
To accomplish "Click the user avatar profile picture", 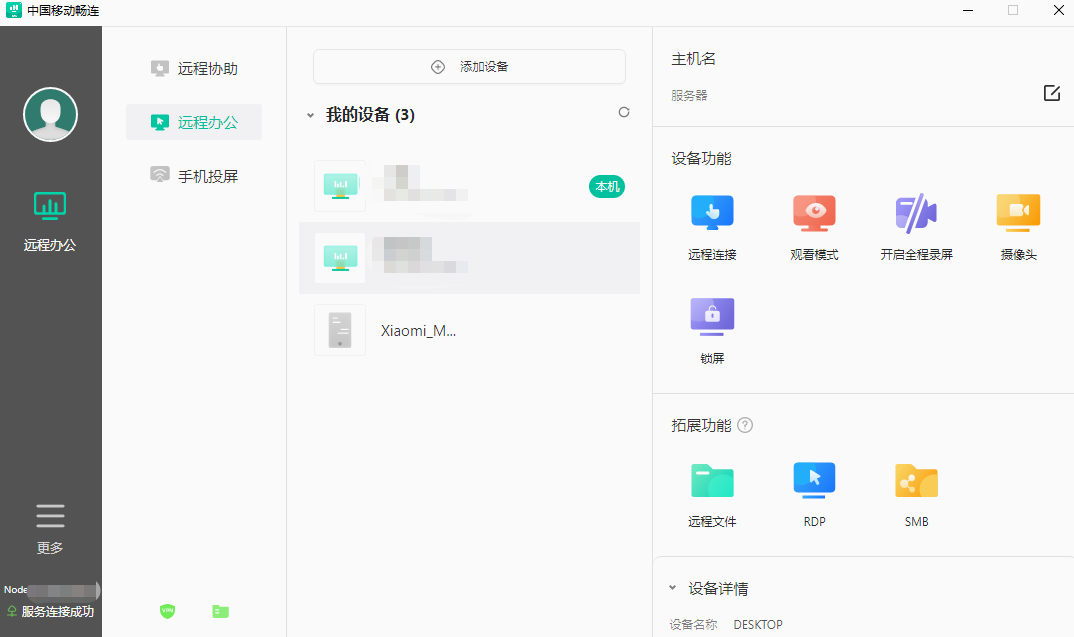I will pyautogui.click(x=50, y=115).
